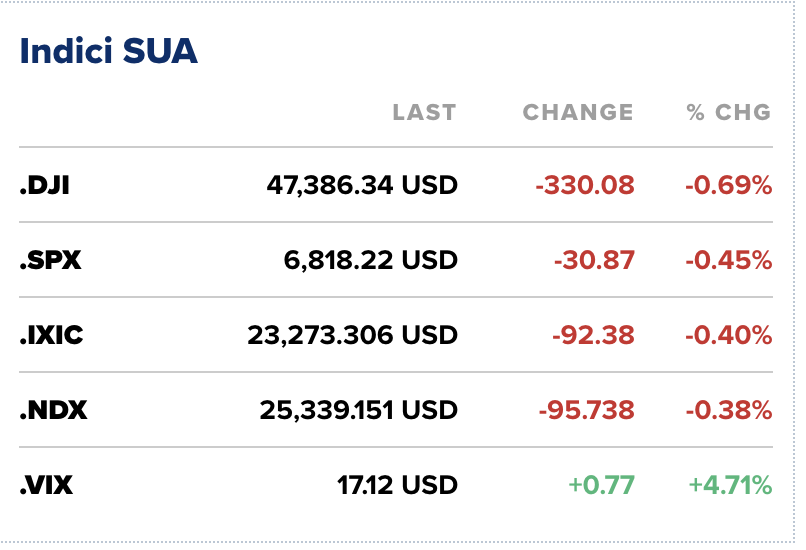
Task: Click the % CHG column header
Action: pyautogui.click(x=729, y=112)
